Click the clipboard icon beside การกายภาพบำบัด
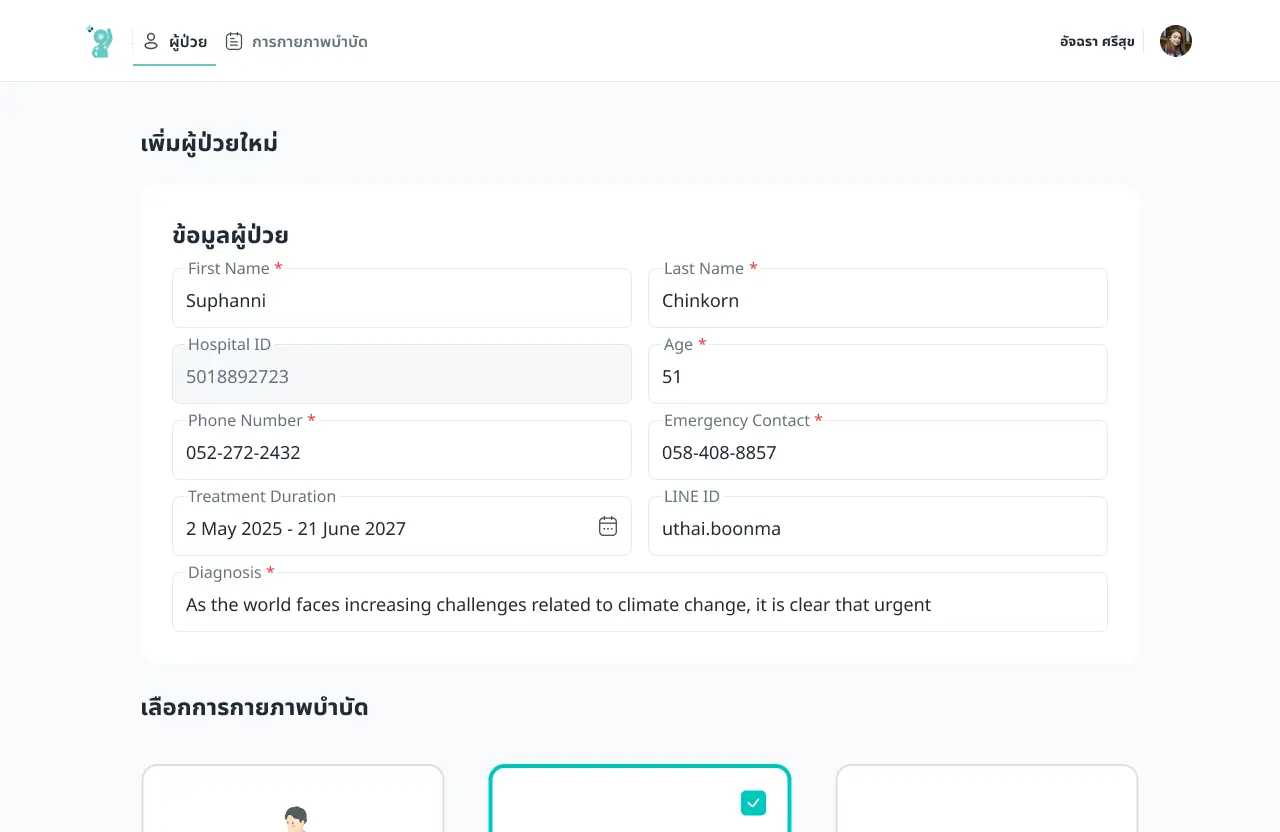1280x832 pixels. tap(234, 41)
